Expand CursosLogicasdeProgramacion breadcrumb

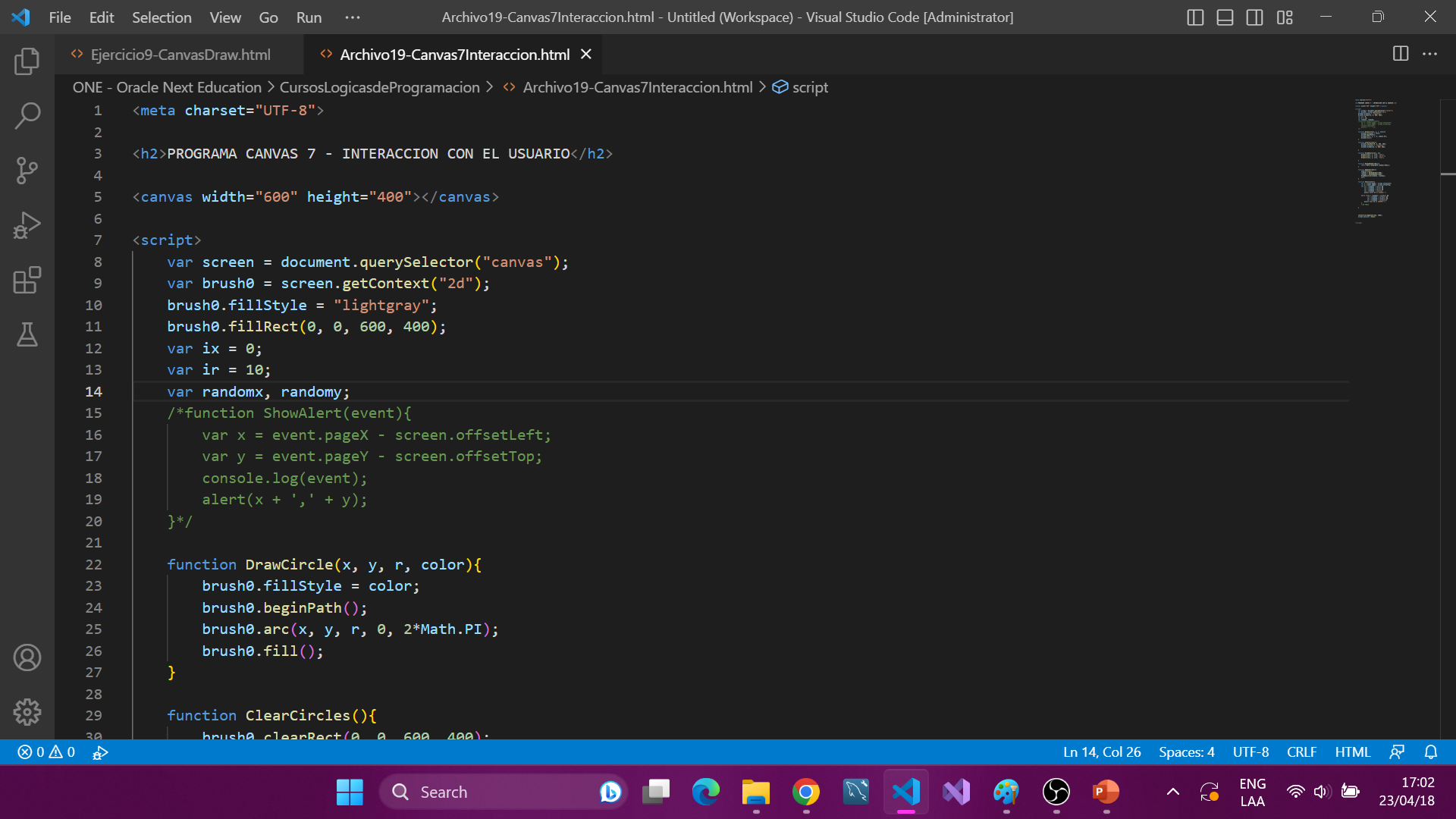(x=379, y=87)
